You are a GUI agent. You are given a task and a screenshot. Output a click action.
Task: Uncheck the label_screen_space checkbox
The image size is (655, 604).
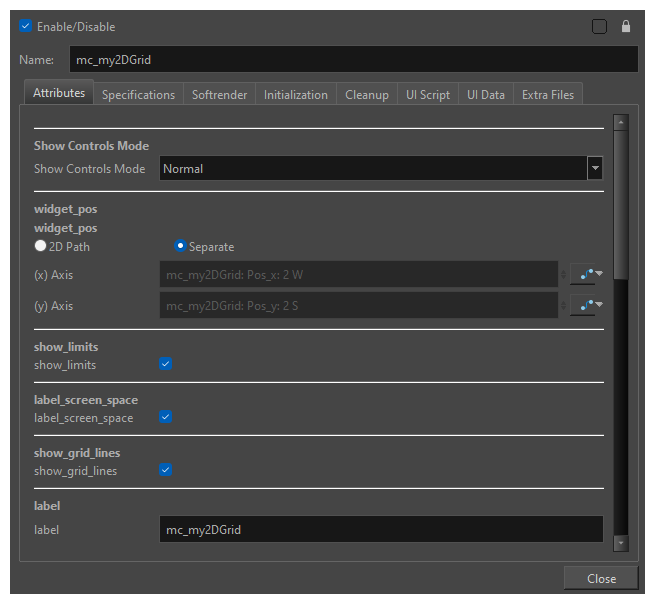point(165,417)
